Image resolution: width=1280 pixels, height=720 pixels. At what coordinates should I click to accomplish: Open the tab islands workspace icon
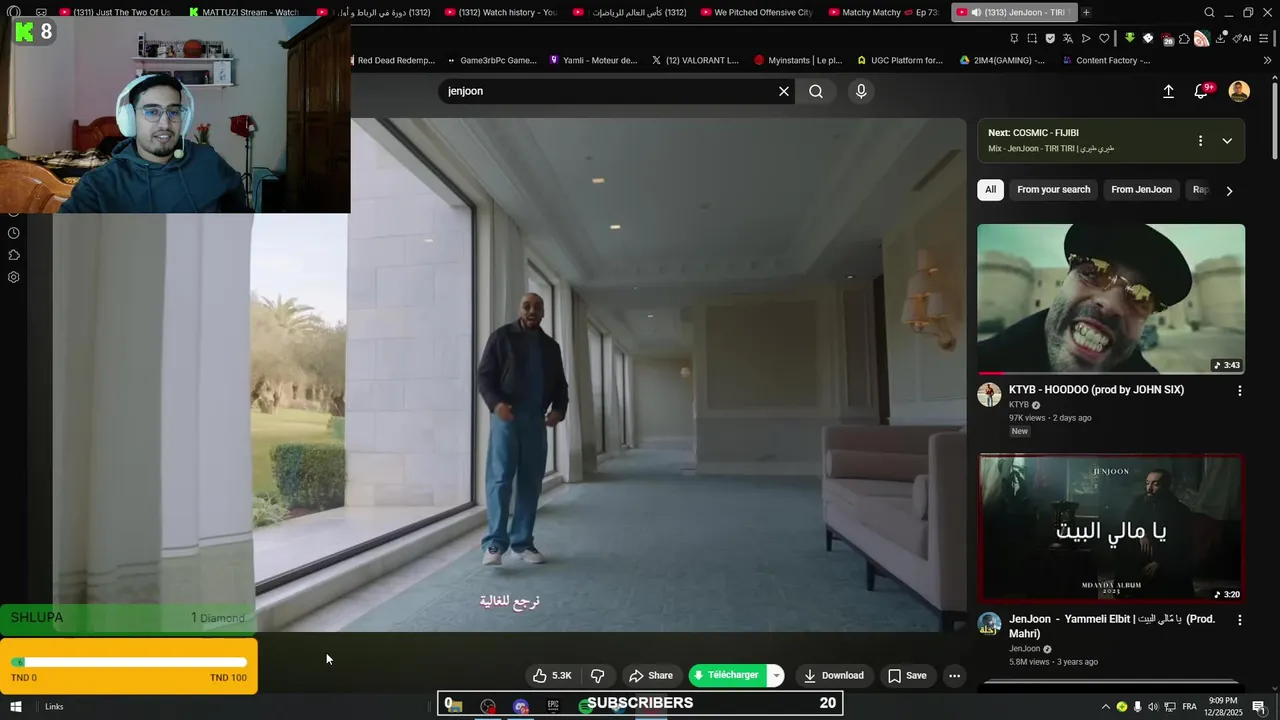point(41,12)
